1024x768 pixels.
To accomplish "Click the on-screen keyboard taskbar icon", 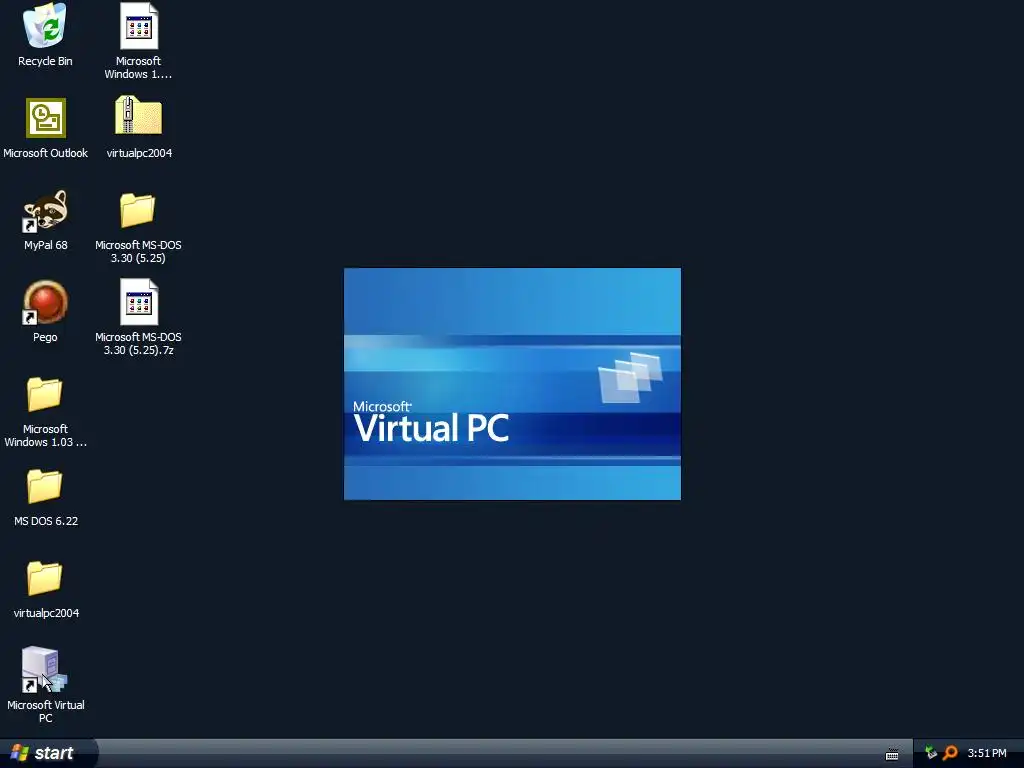I will (892, 754).
